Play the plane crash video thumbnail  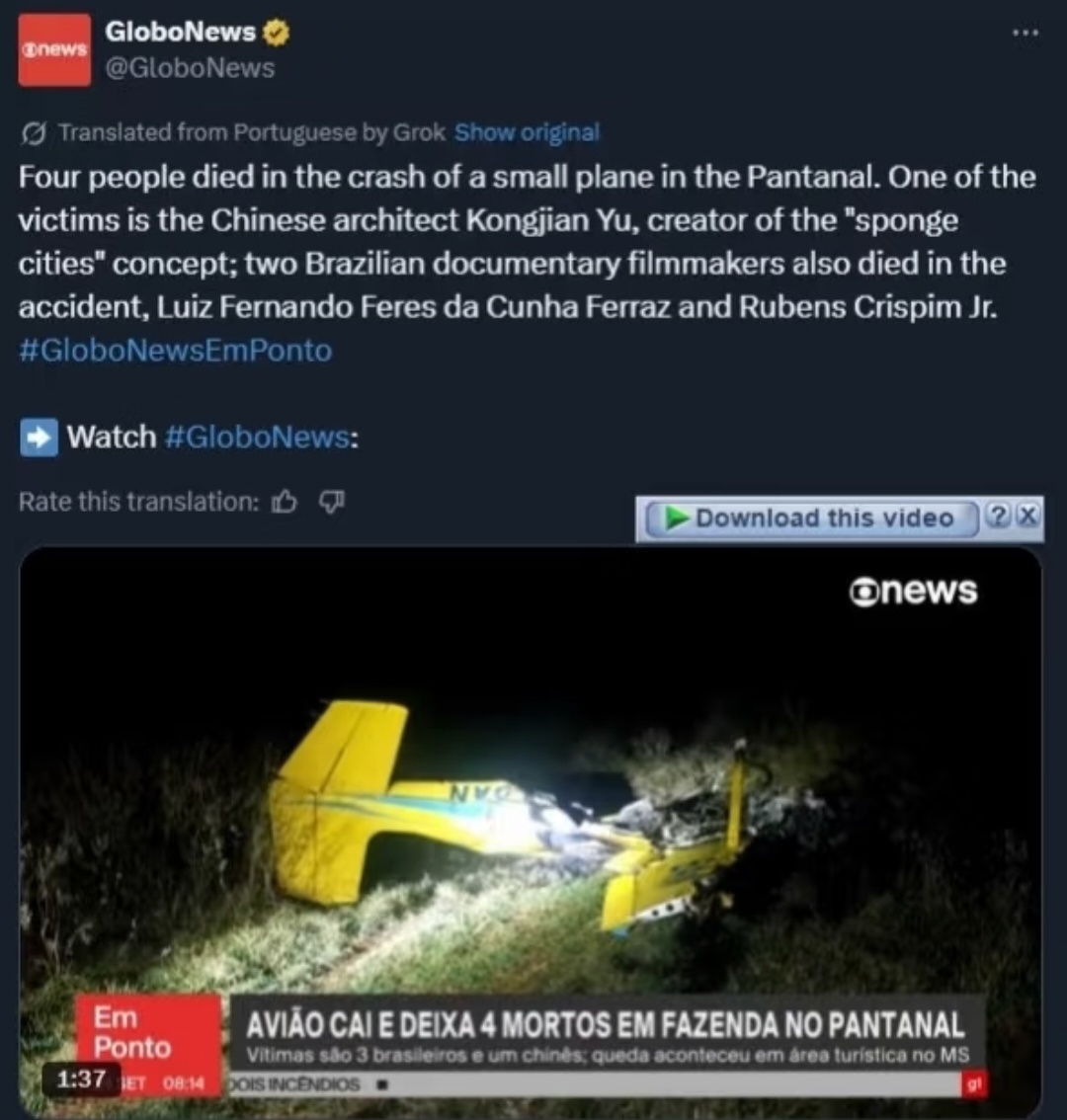531,833
